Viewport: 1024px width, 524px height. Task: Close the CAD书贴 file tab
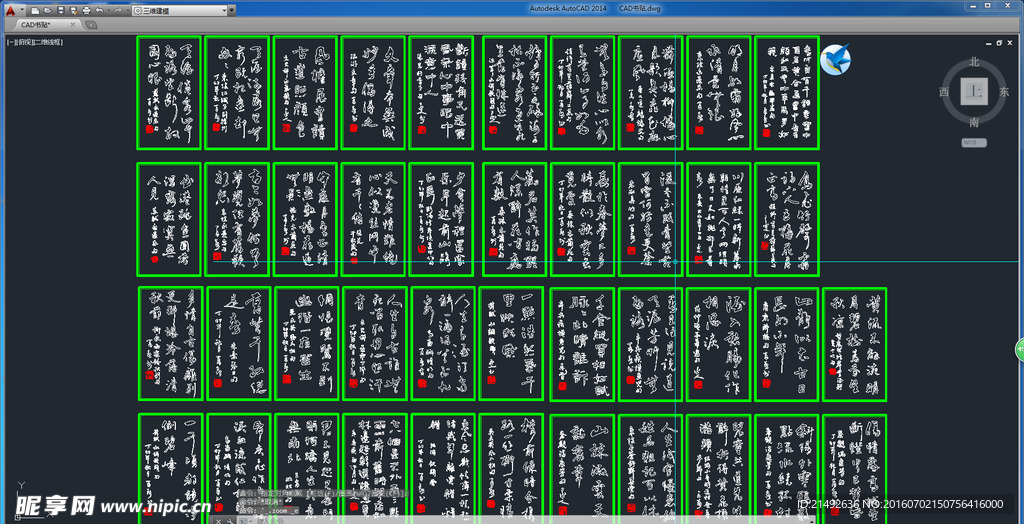point(71,24)
